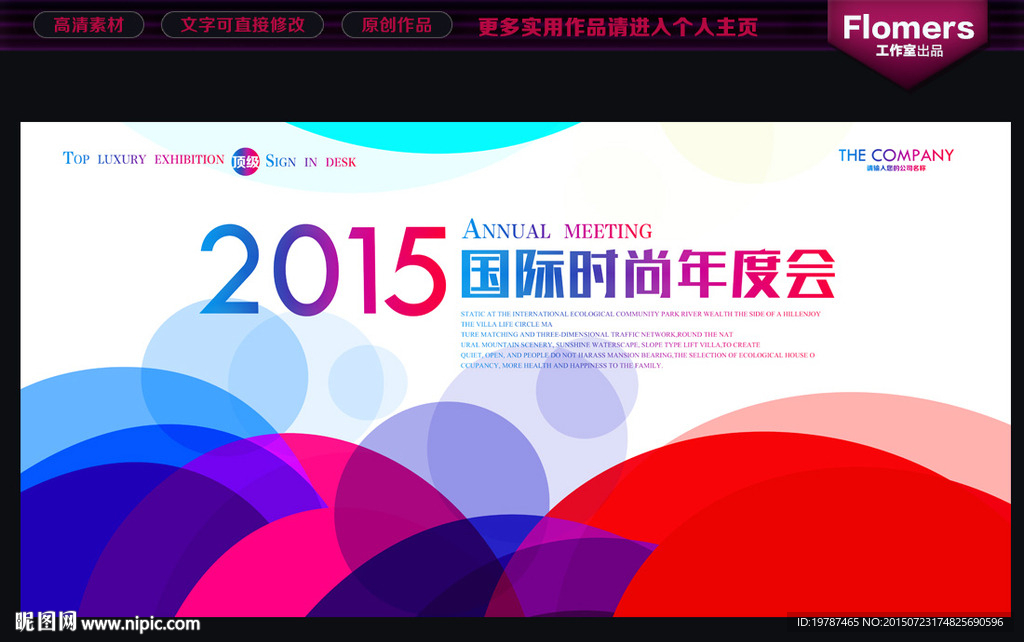
Task: Click the 更多实用作品请进入个人主页 text
Action: click(x=618, y=27)
